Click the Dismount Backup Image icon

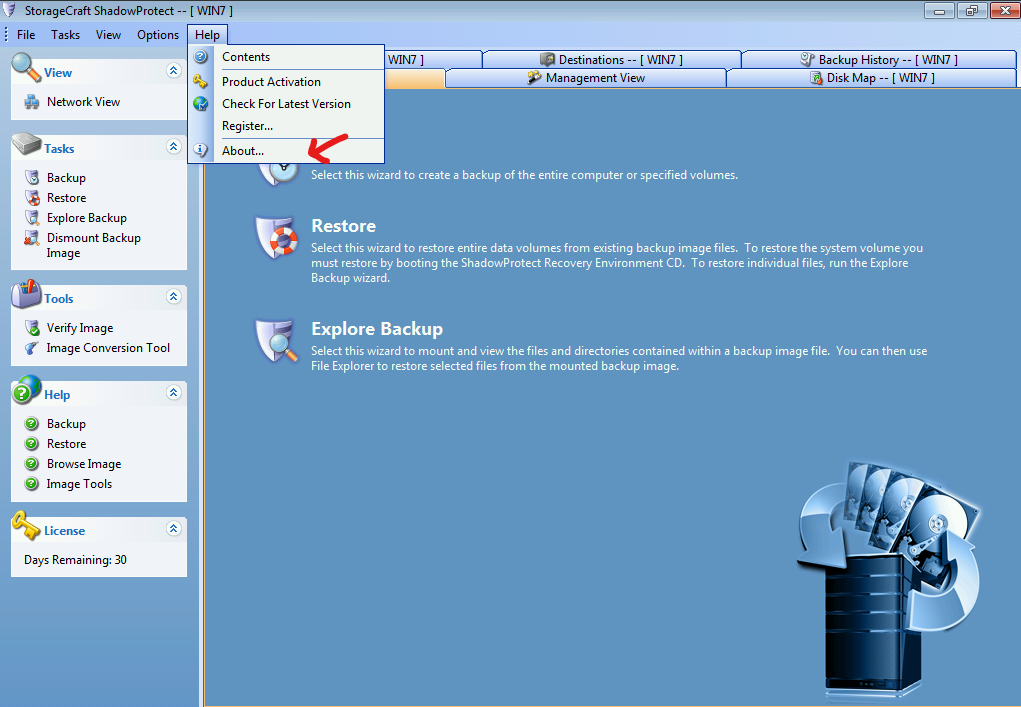(x=32, y=238)
